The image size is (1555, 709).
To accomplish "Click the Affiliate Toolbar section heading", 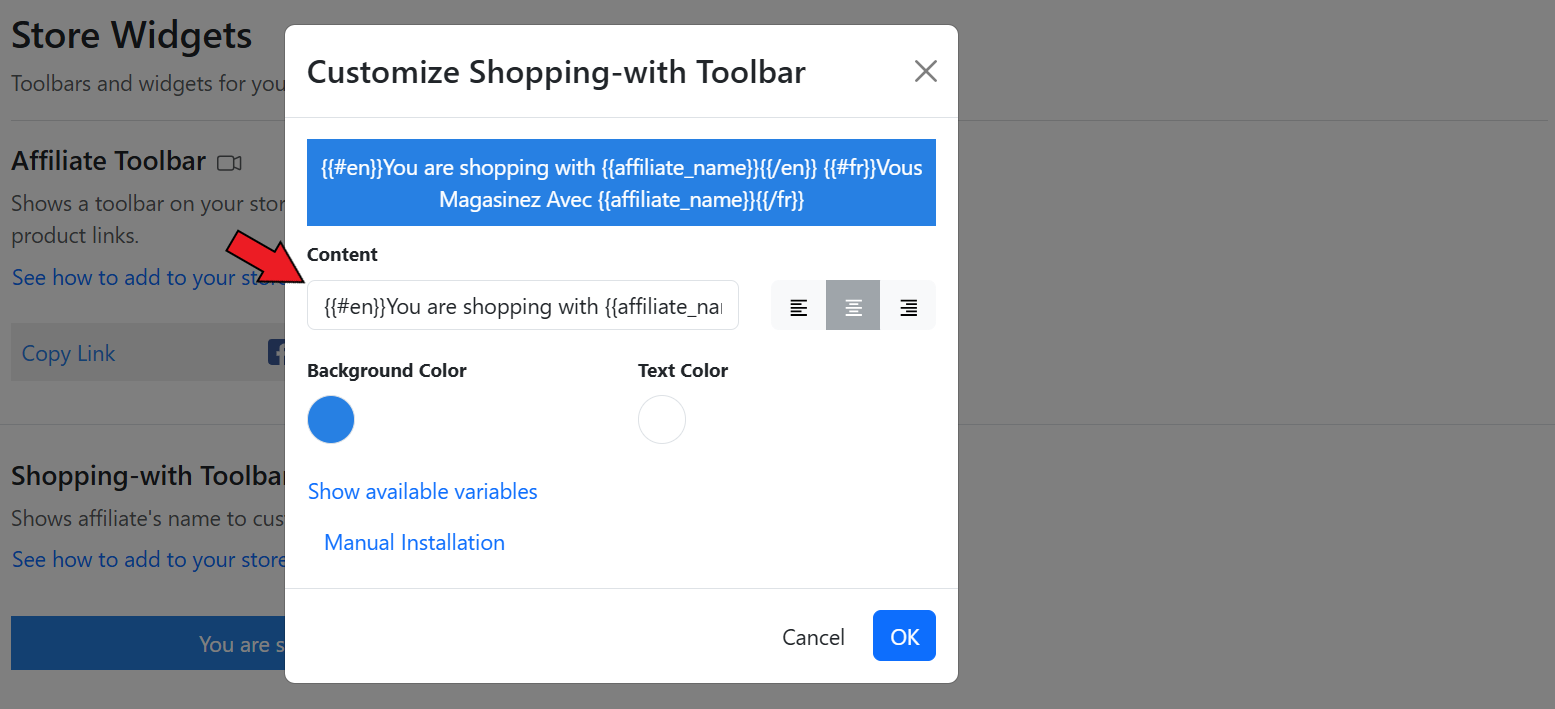I will (x=108, y=161).
